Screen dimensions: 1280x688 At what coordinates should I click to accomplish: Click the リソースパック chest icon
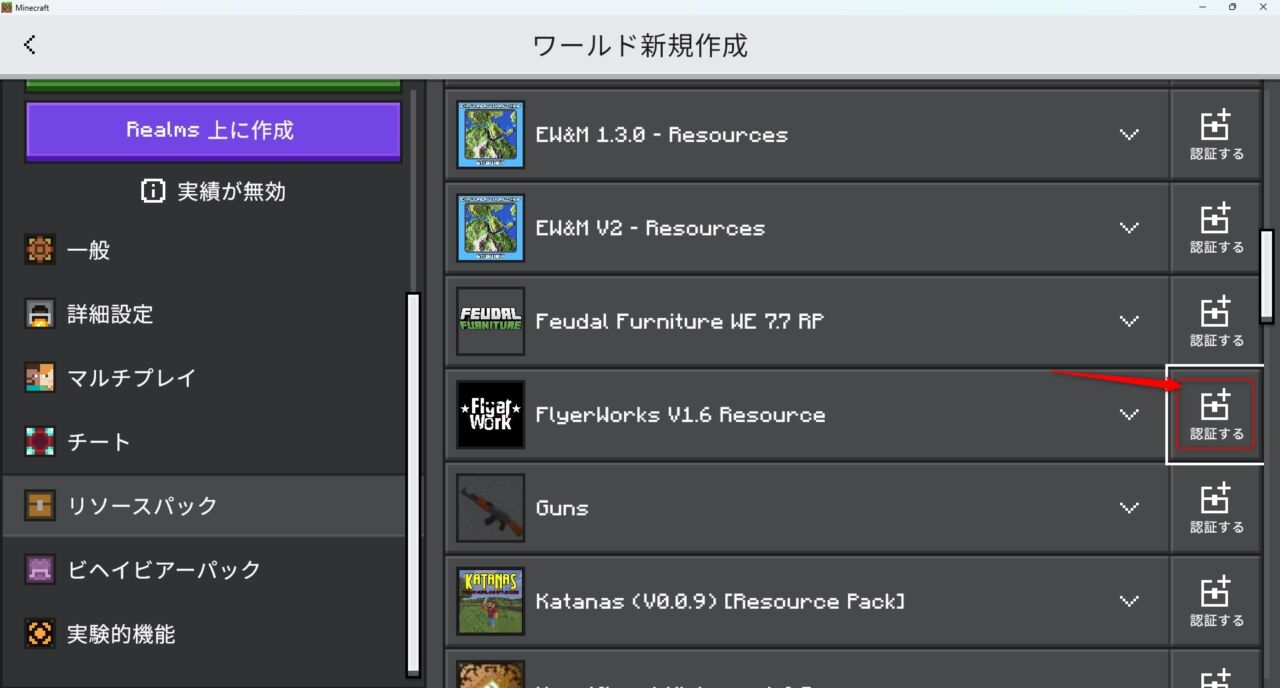coord(39,505)
